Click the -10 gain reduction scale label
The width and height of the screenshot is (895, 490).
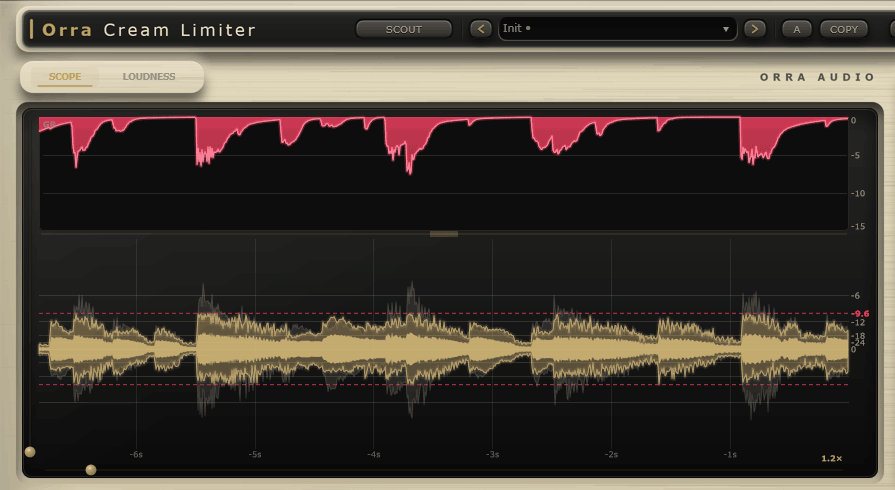pyautogui.click(x=857, y=194)
